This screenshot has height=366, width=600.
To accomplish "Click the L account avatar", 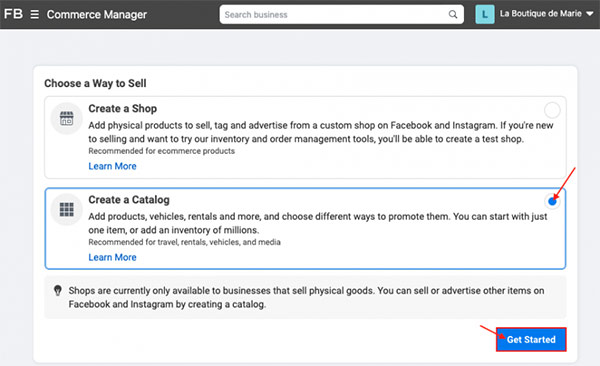I will [485, 15].
